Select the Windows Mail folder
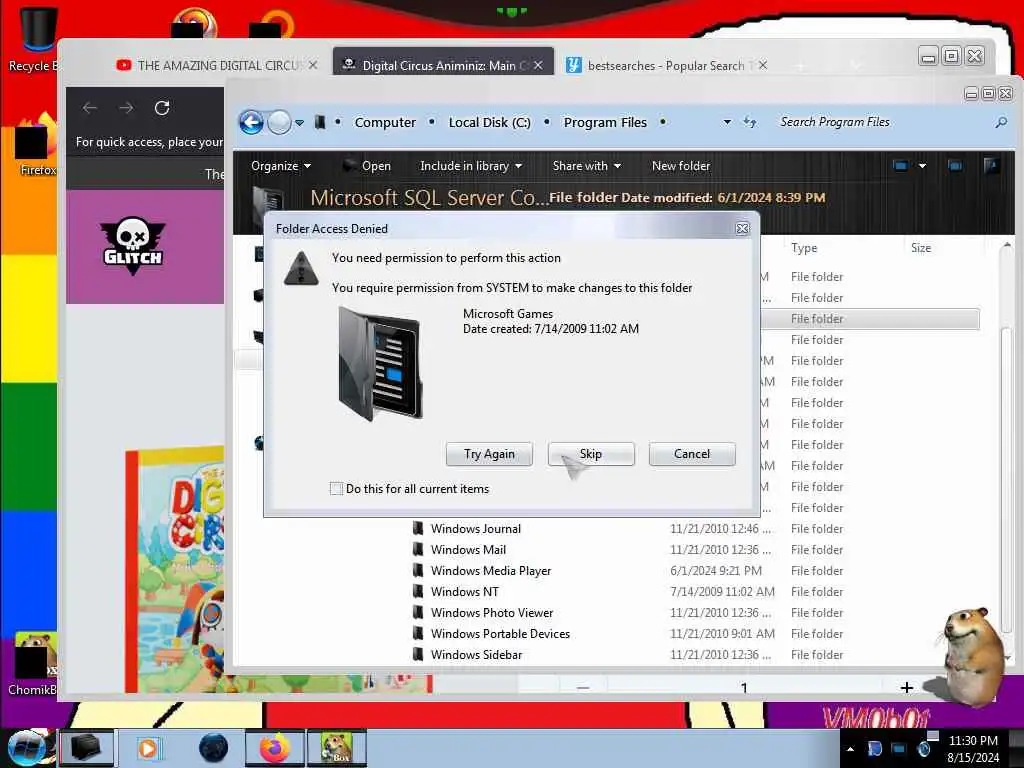 coord(468,549)
